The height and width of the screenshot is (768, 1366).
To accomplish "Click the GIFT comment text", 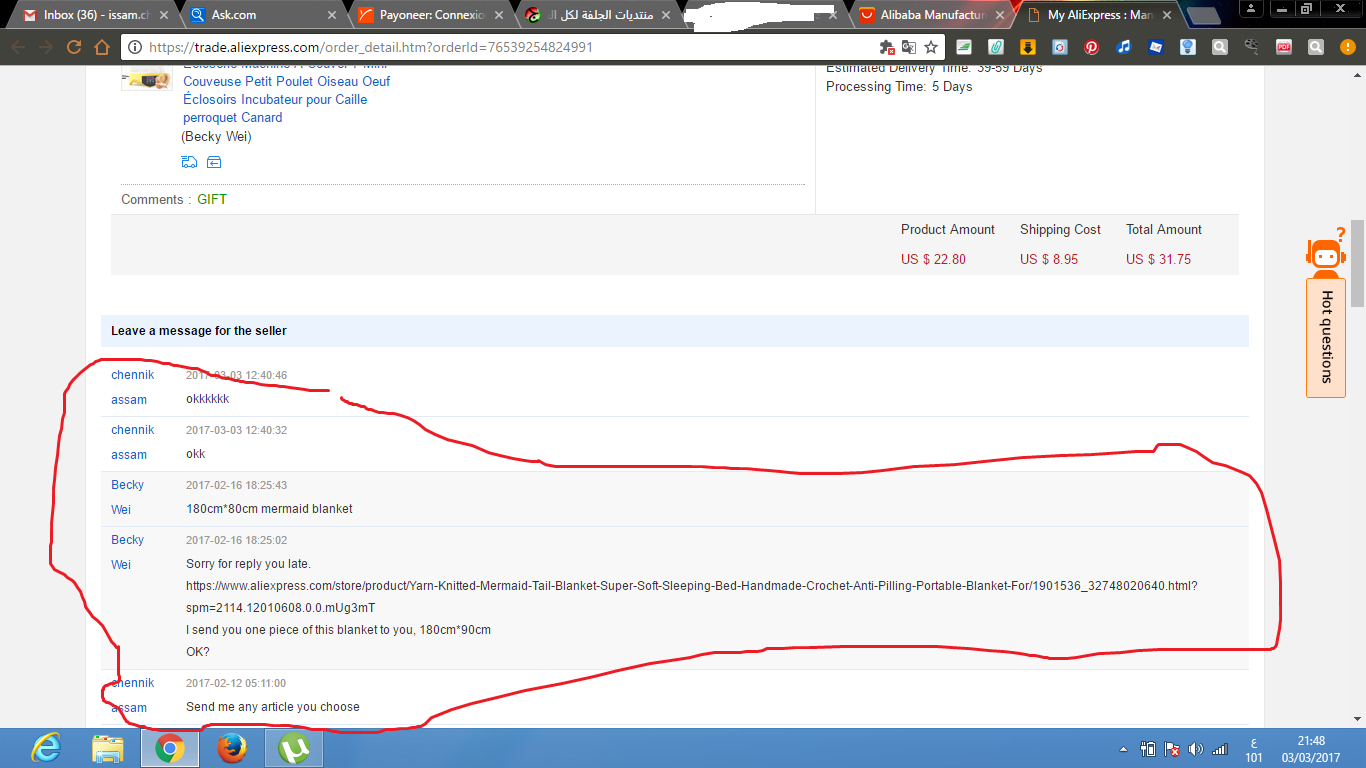I will tap(212, 199).
